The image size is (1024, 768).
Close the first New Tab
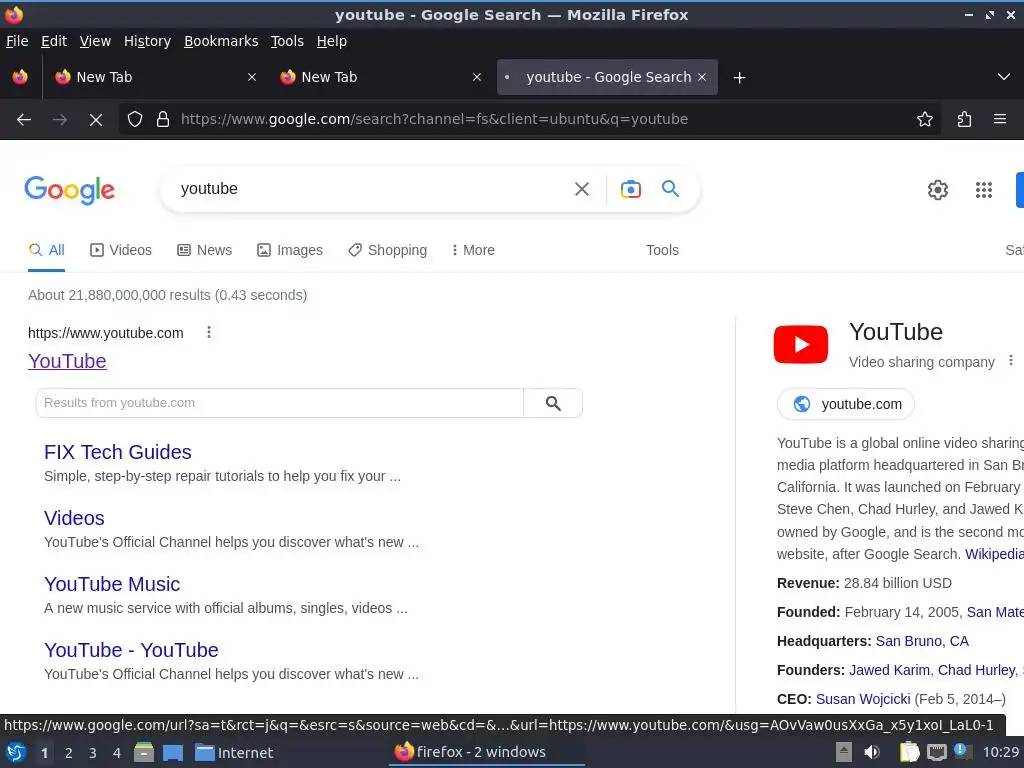(x=251, y=77)
